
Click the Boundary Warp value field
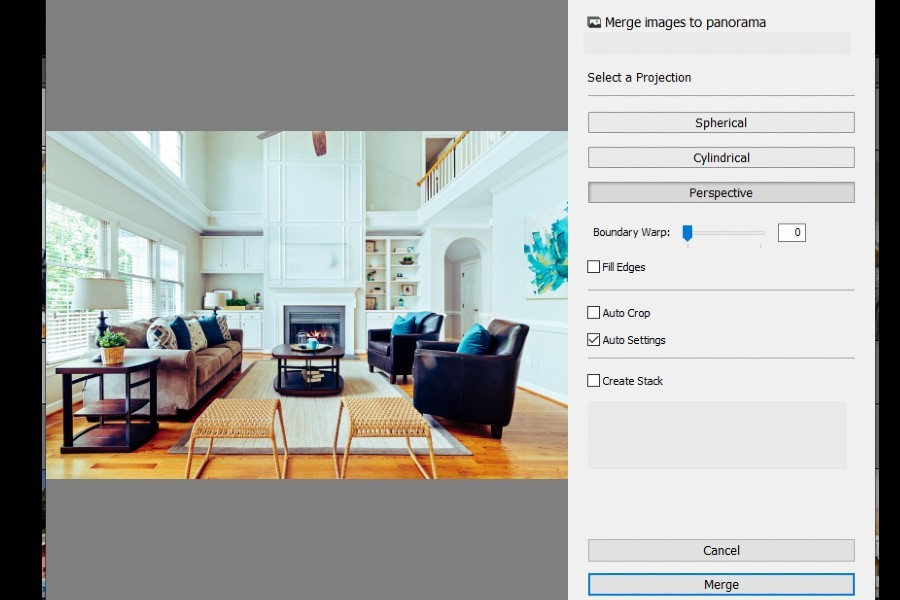click(x=792, y=233)
